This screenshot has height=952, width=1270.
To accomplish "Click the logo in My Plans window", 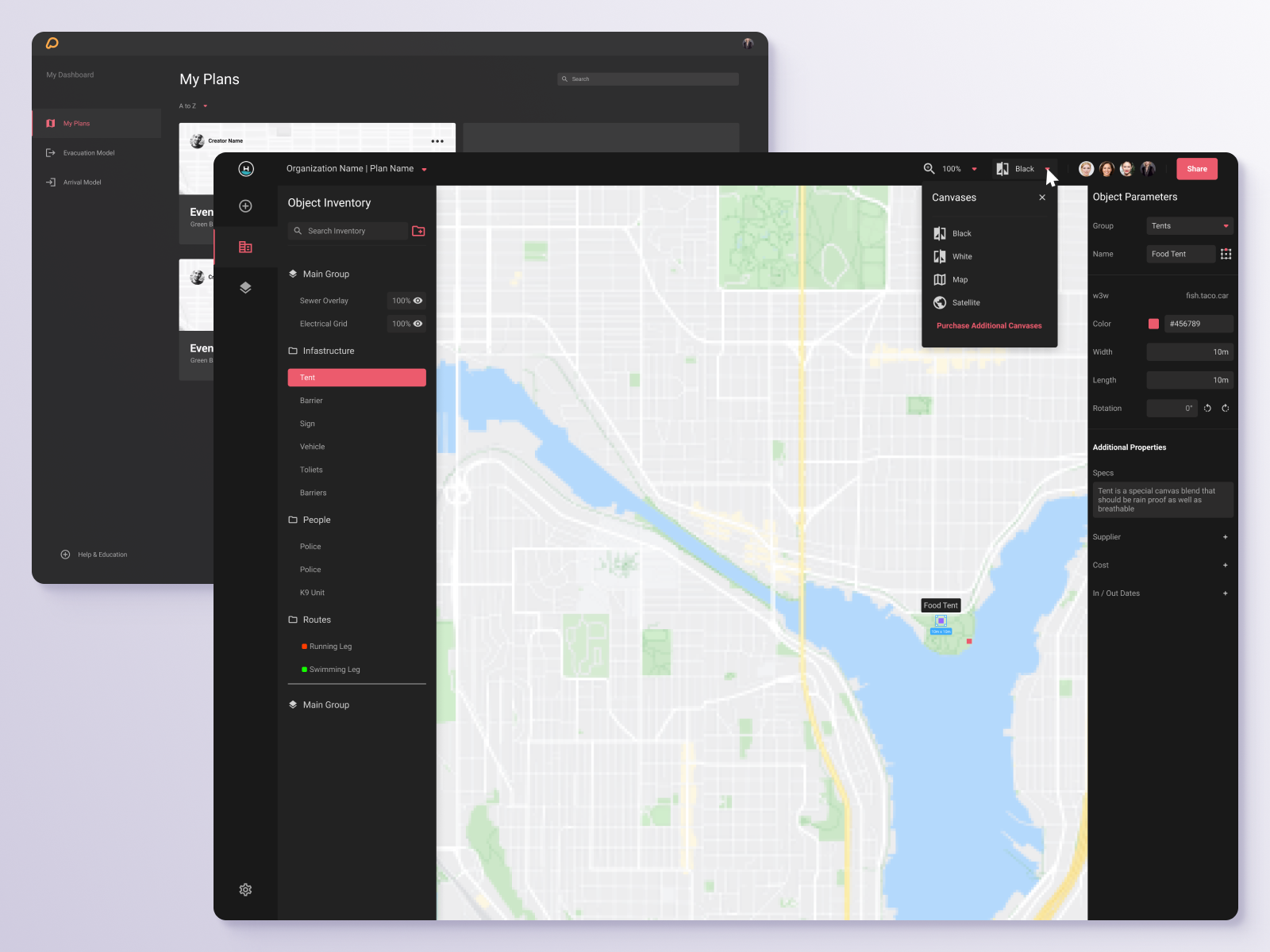I will tap(52, 43).
